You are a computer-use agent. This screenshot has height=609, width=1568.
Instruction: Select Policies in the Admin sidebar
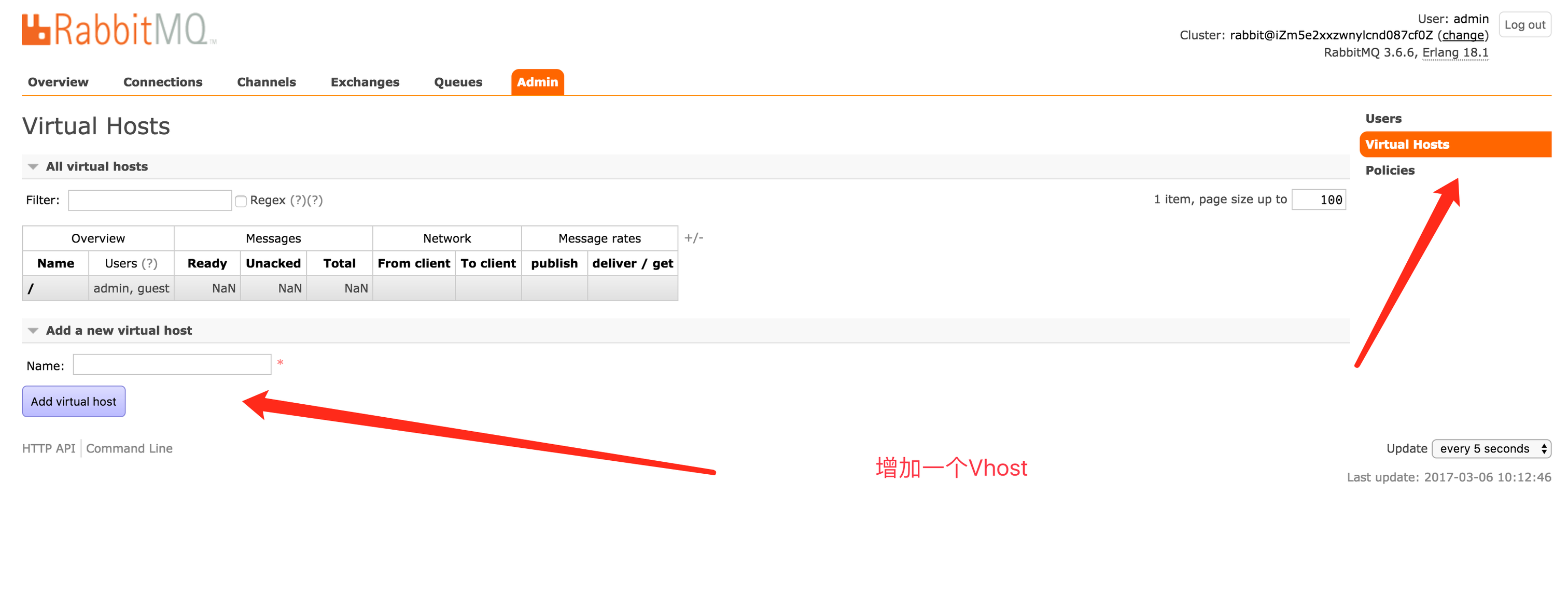[x=1390, y=171]
